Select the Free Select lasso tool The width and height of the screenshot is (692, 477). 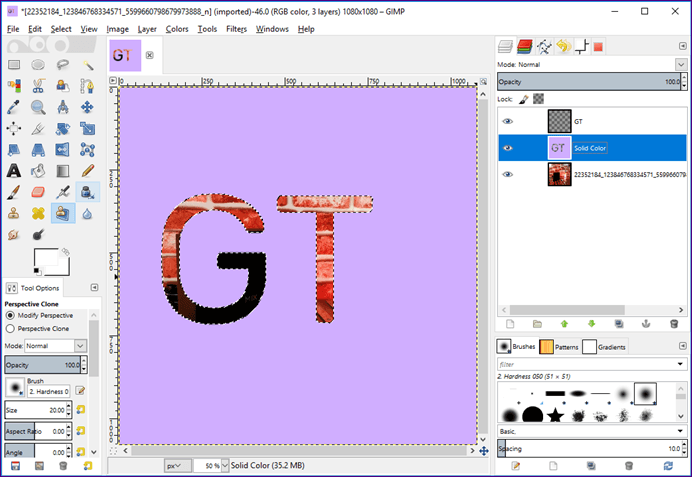[63, 65]
